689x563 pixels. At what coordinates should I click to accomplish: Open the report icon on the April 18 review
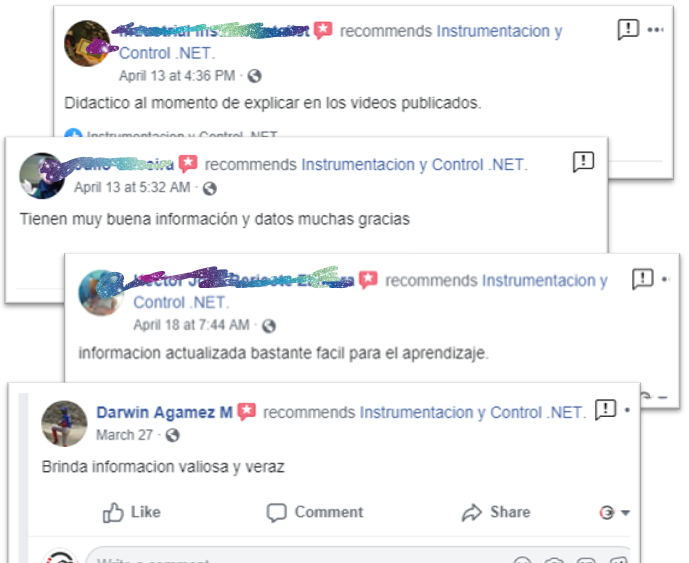[642, 279]
